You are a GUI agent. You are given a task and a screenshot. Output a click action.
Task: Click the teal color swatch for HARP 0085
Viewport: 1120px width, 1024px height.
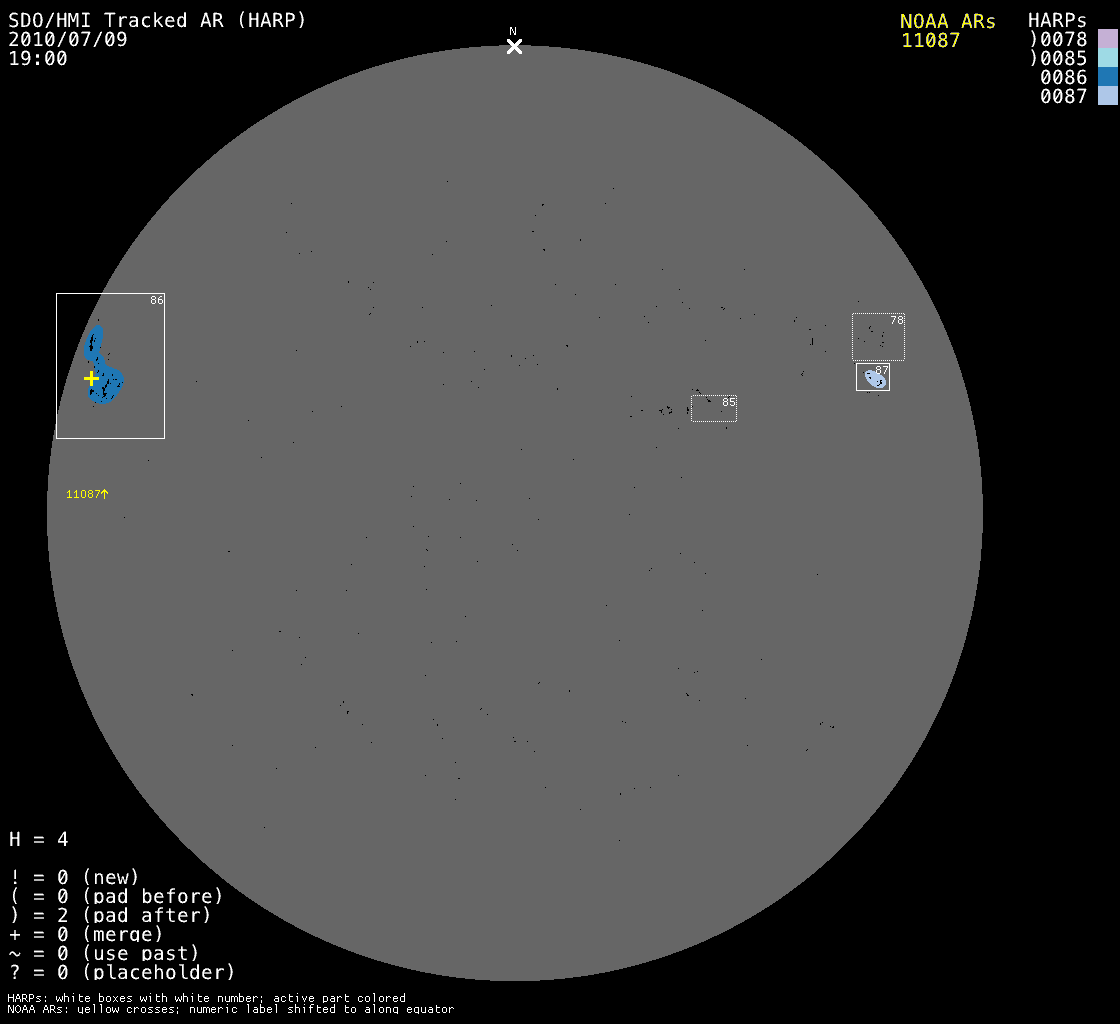(x=1107, y=58)
